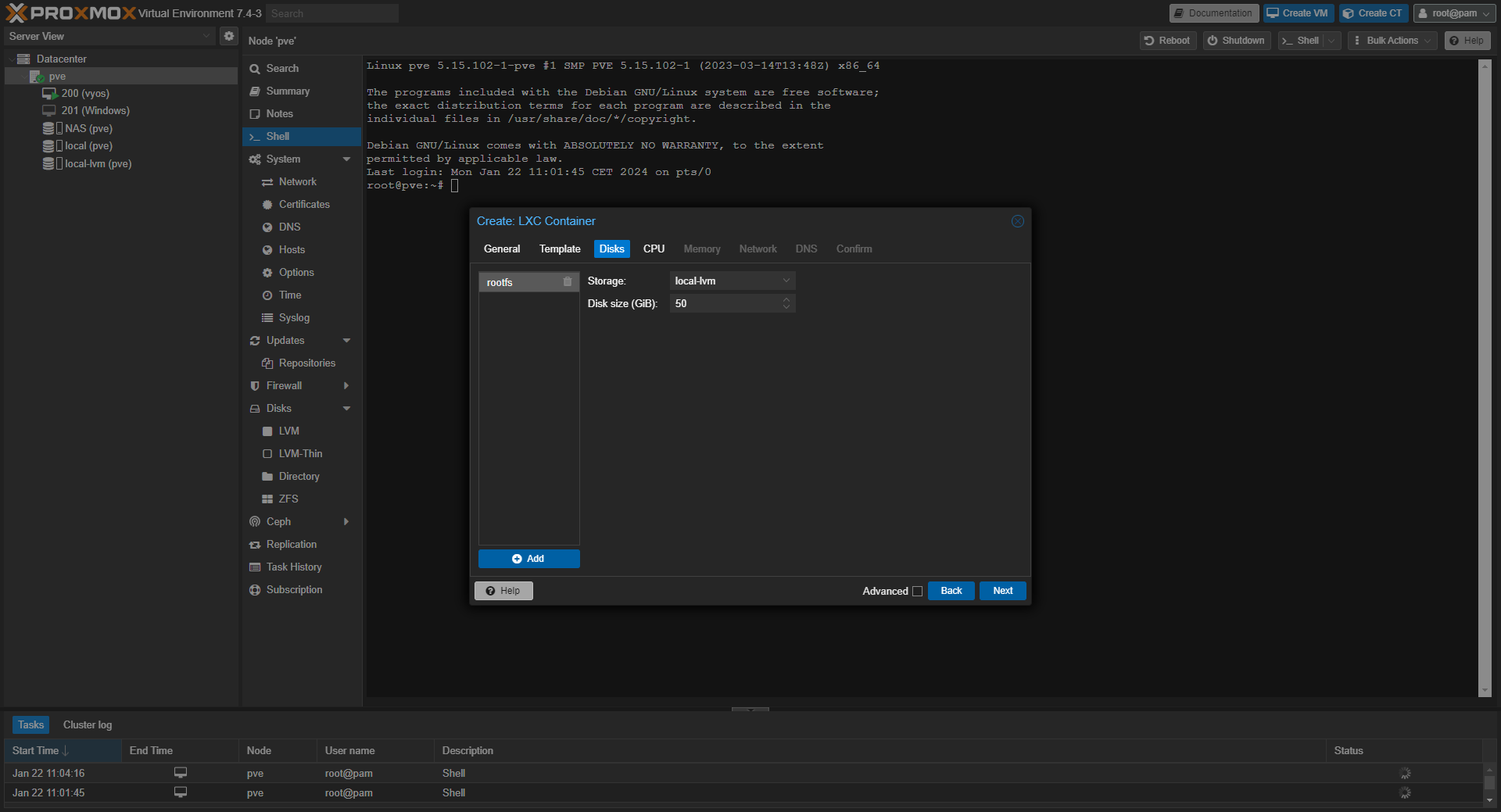Open the Shell button dropdown arrow
This screenshot has height=812, width=1501.
(x=1331, y=41)
